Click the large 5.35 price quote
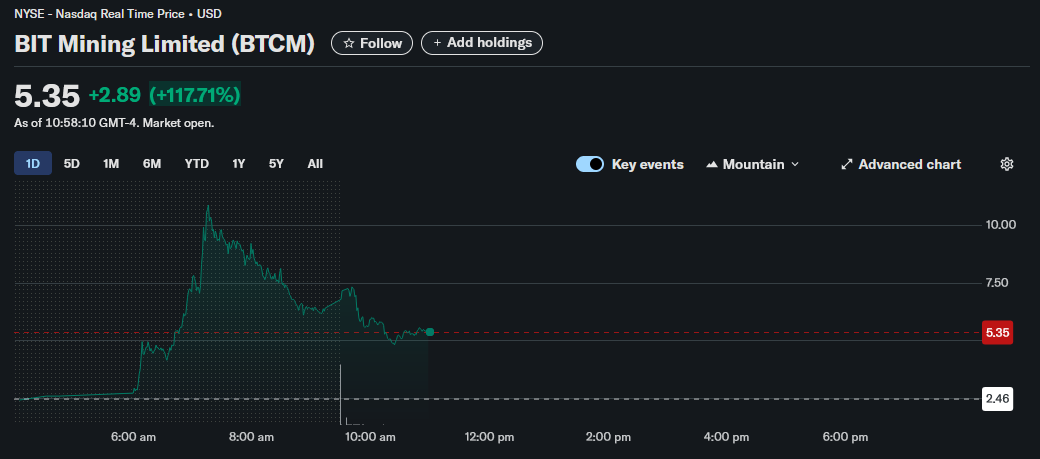This screenshot has height=459, width=1040. click(47, 96)
